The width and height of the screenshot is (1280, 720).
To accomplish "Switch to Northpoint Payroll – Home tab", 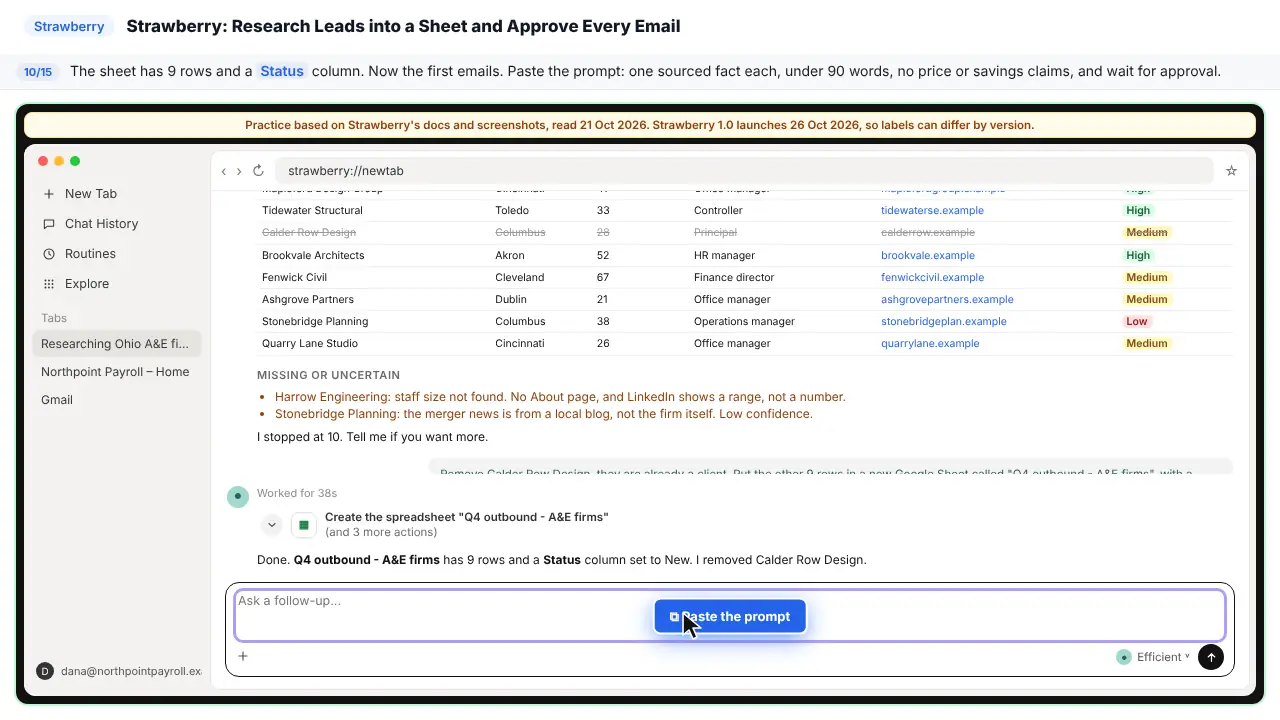I will coord(116,372).
